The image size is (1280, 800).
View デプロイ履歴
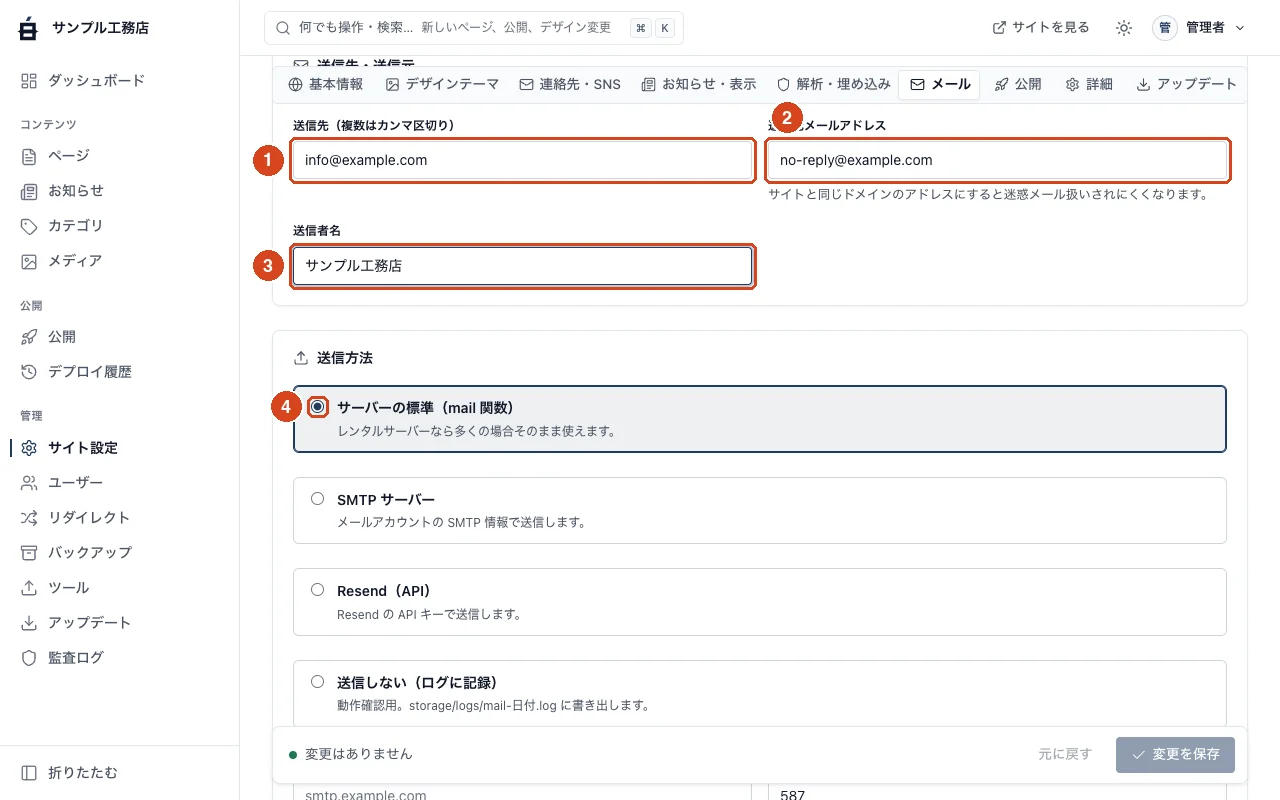coord(120,372)
